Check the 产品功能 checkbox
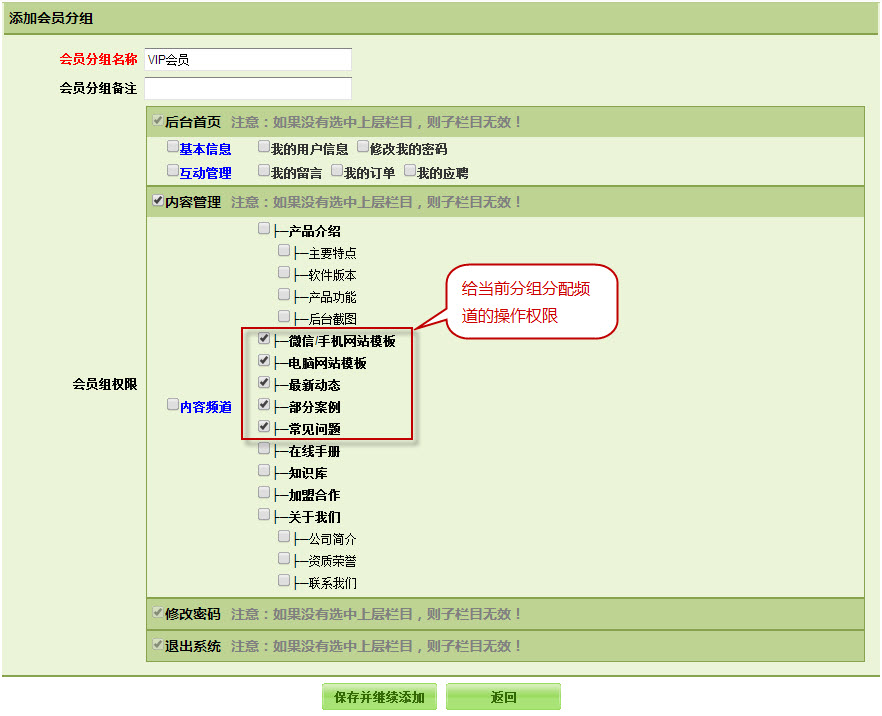Viewport: 882px width, 716px height. pos(284,295)
